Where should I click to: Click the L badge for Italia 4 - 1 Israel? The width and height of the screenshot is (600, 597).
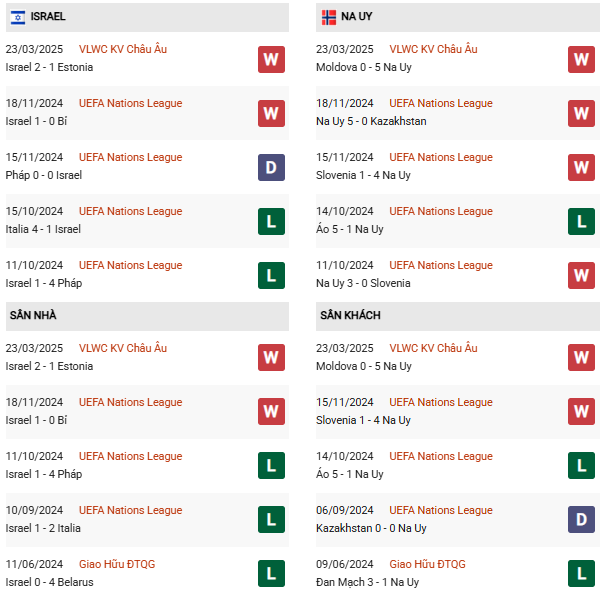(271, 221)
